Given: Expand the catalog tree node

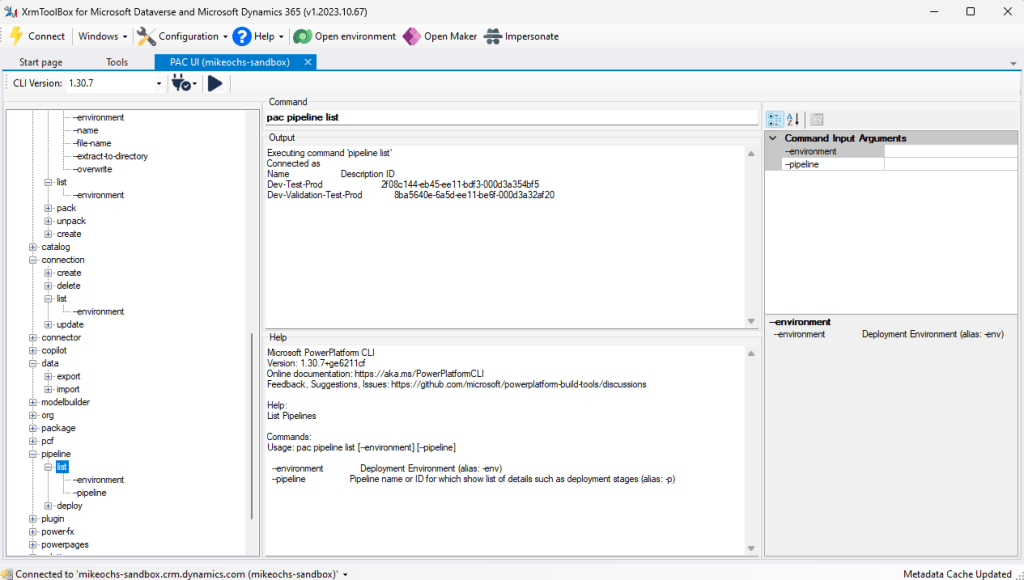Looking at the screenshot, I should 33,247.
